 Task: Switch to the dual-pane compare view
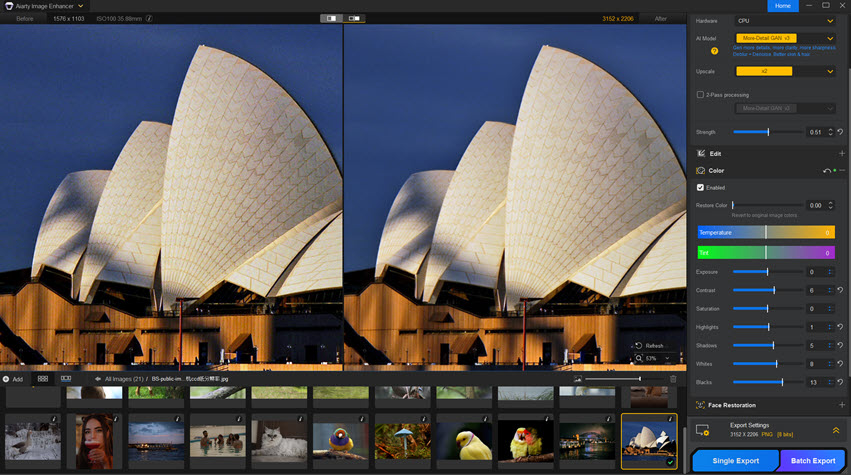(x=354, y=18)
